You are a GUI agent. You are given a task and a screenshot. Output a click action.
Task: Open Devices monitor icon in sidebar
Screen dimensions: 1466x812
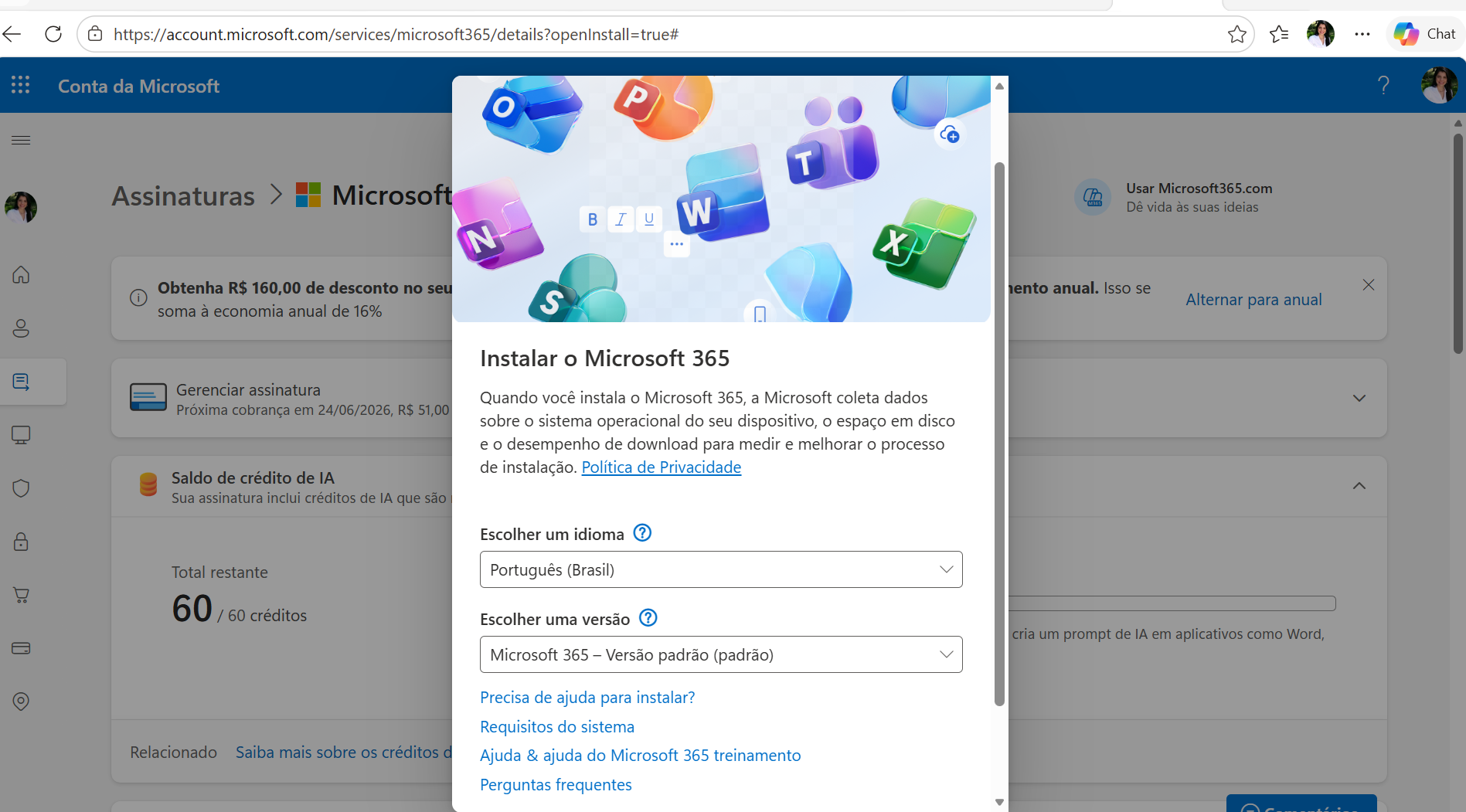21,435
